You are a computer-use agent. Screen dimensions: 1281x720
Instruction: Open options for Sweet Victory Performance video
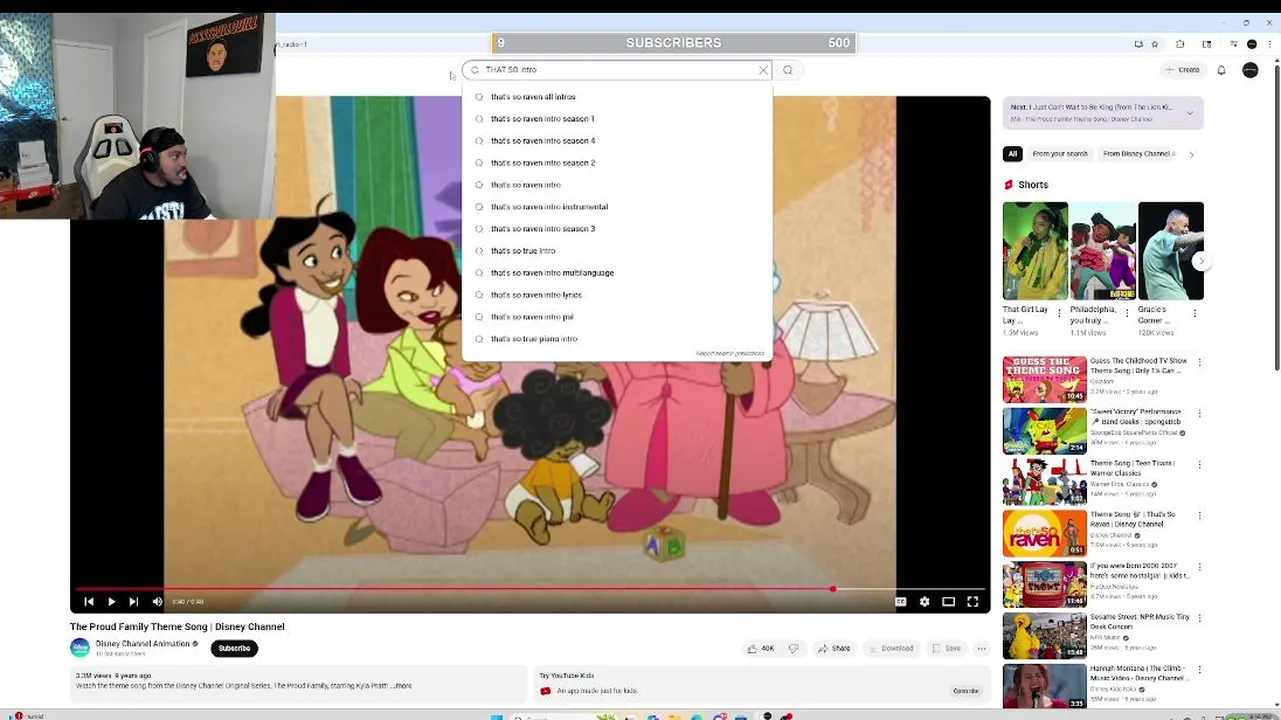click(1199, 413)
